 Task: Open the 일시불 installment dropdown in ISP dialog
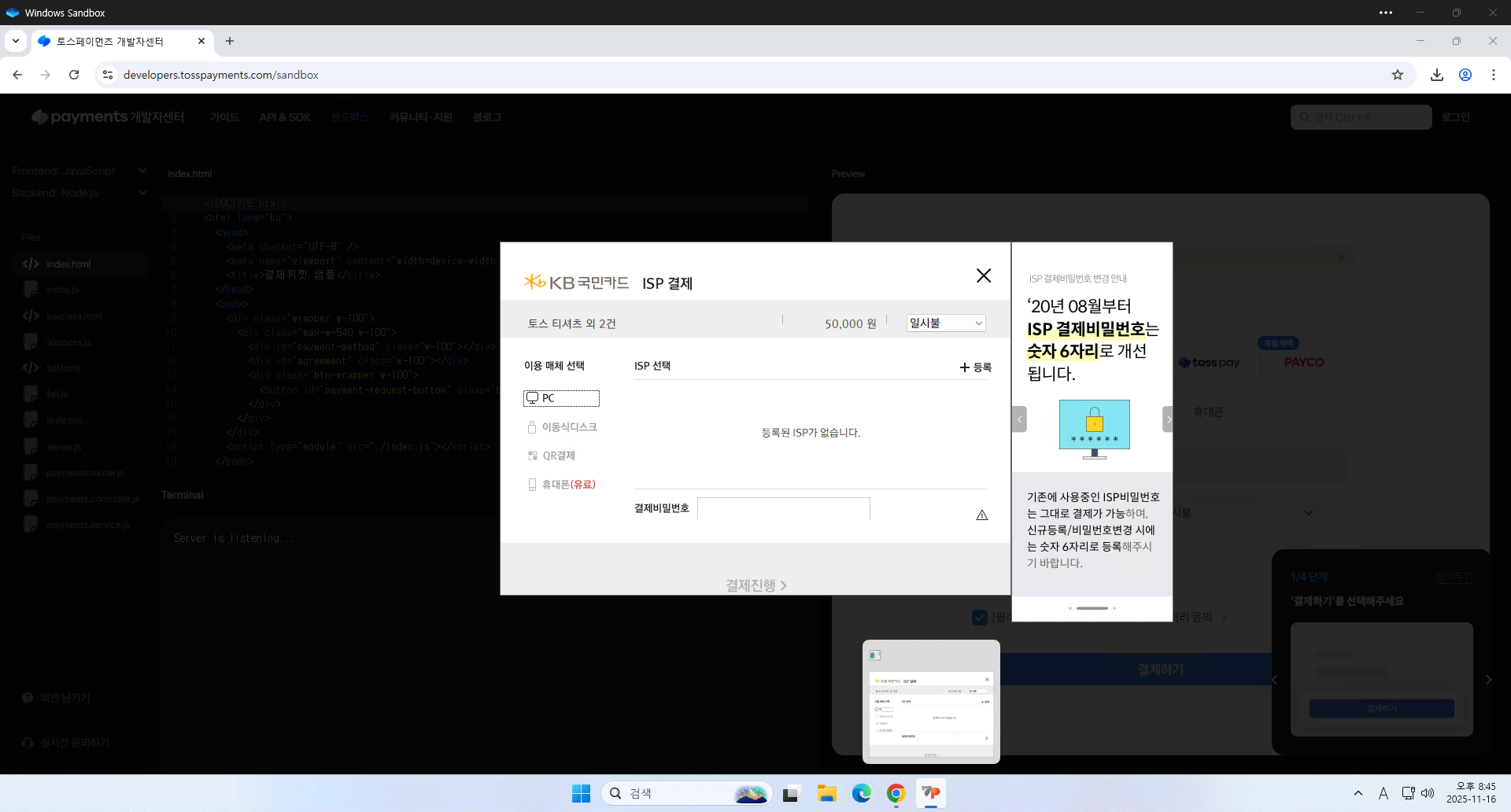point(946,323)
